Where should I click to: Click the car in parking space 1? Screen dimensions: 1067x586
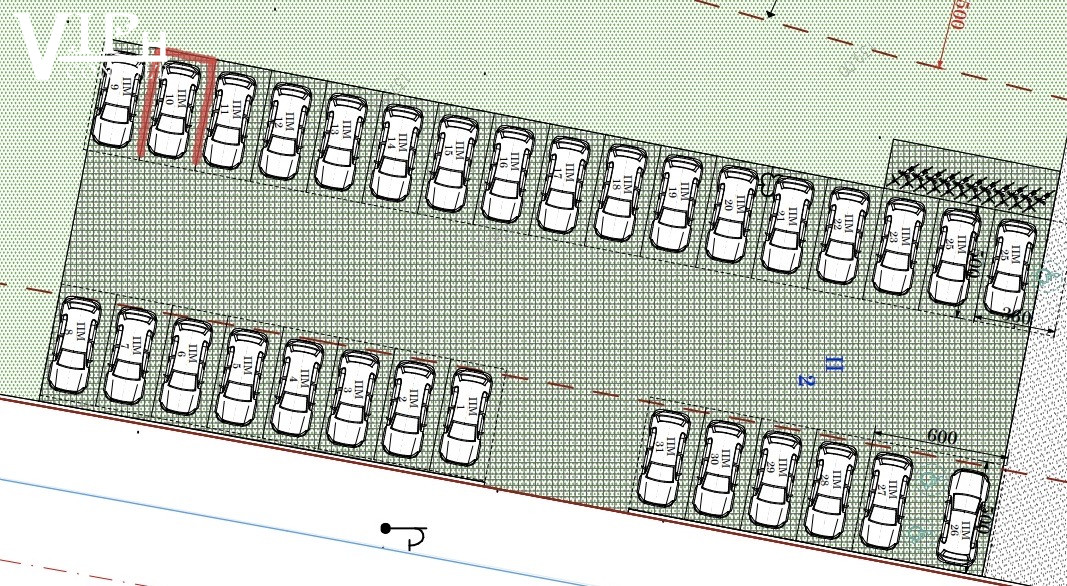[465, 417]
